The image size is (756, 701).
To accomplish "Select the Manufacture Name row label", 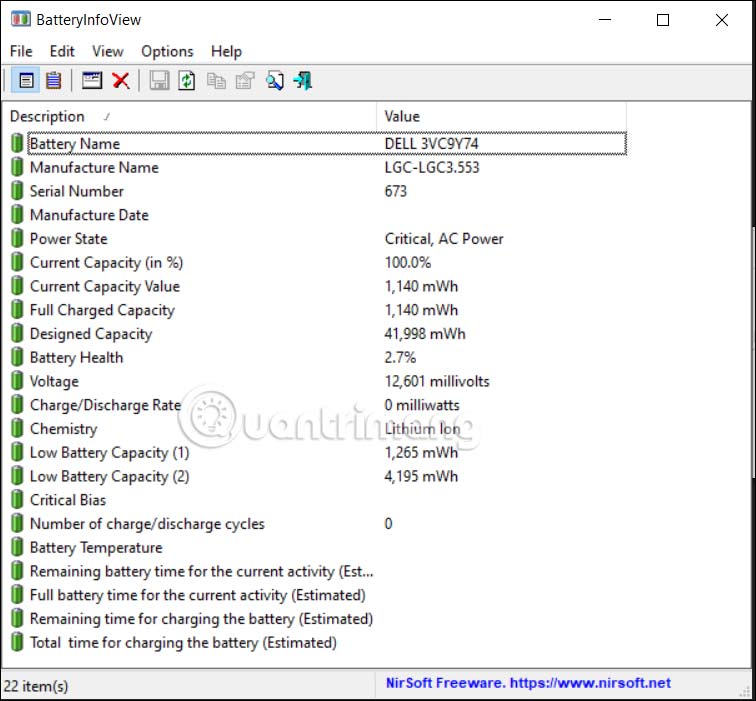I will tap(94, 167).
